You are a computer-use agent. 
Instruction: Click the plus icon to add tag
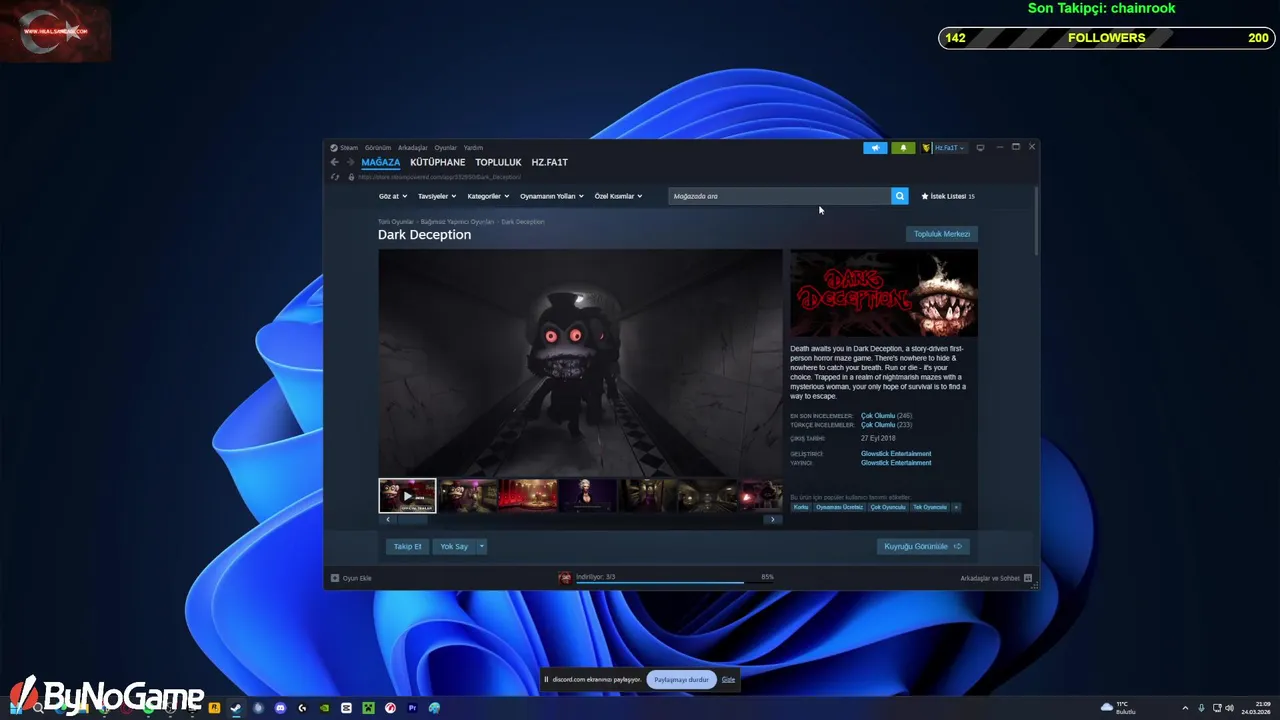tap(956, 507)
